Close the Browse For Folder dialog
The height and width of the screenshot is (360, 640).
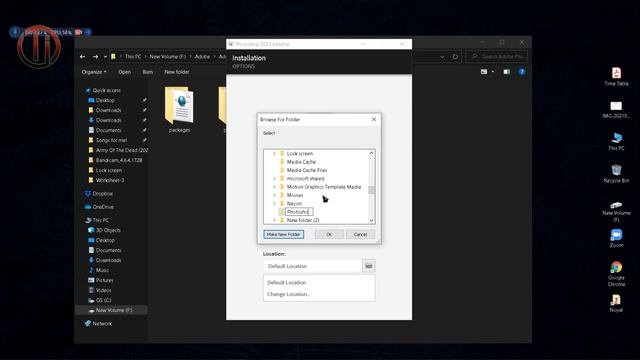(x=374, y=119)
